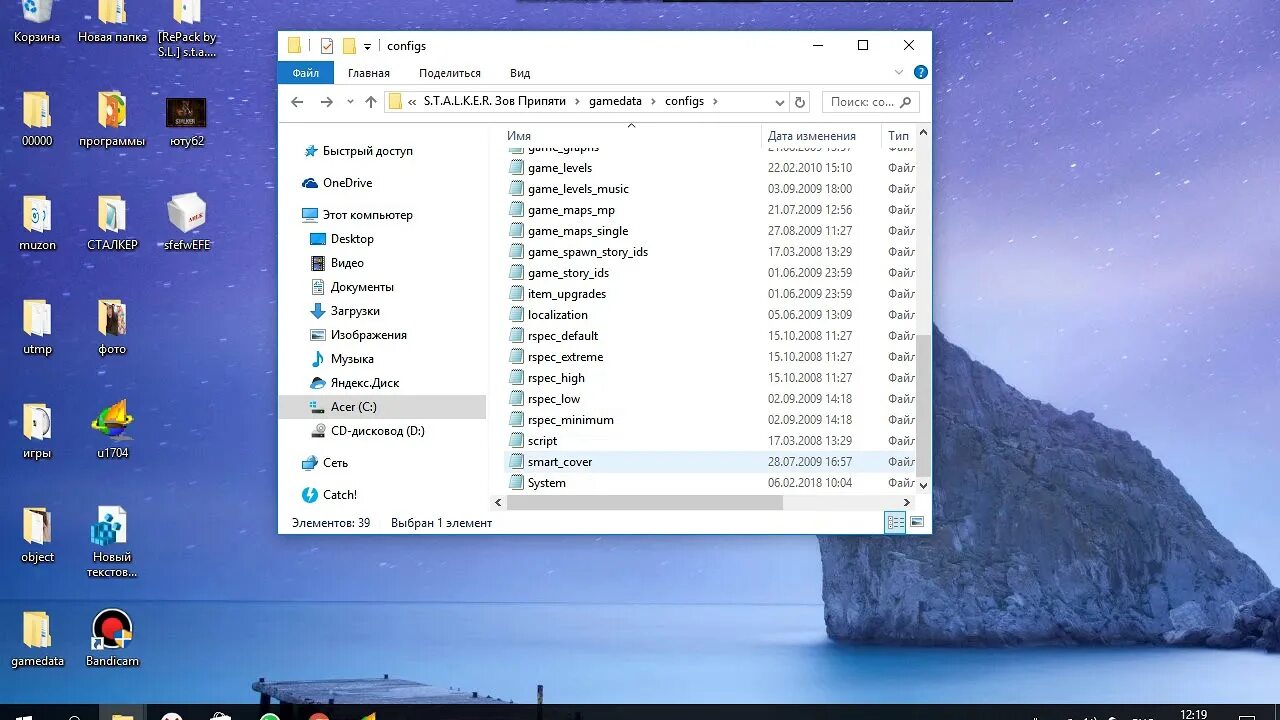
Task: Select игры desktop folder
Action: pos(37,431)
